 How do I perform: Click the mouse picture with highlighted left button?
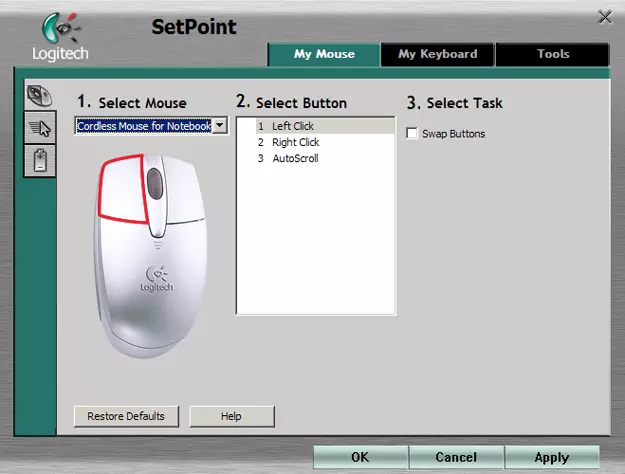(x=151, y=255)
